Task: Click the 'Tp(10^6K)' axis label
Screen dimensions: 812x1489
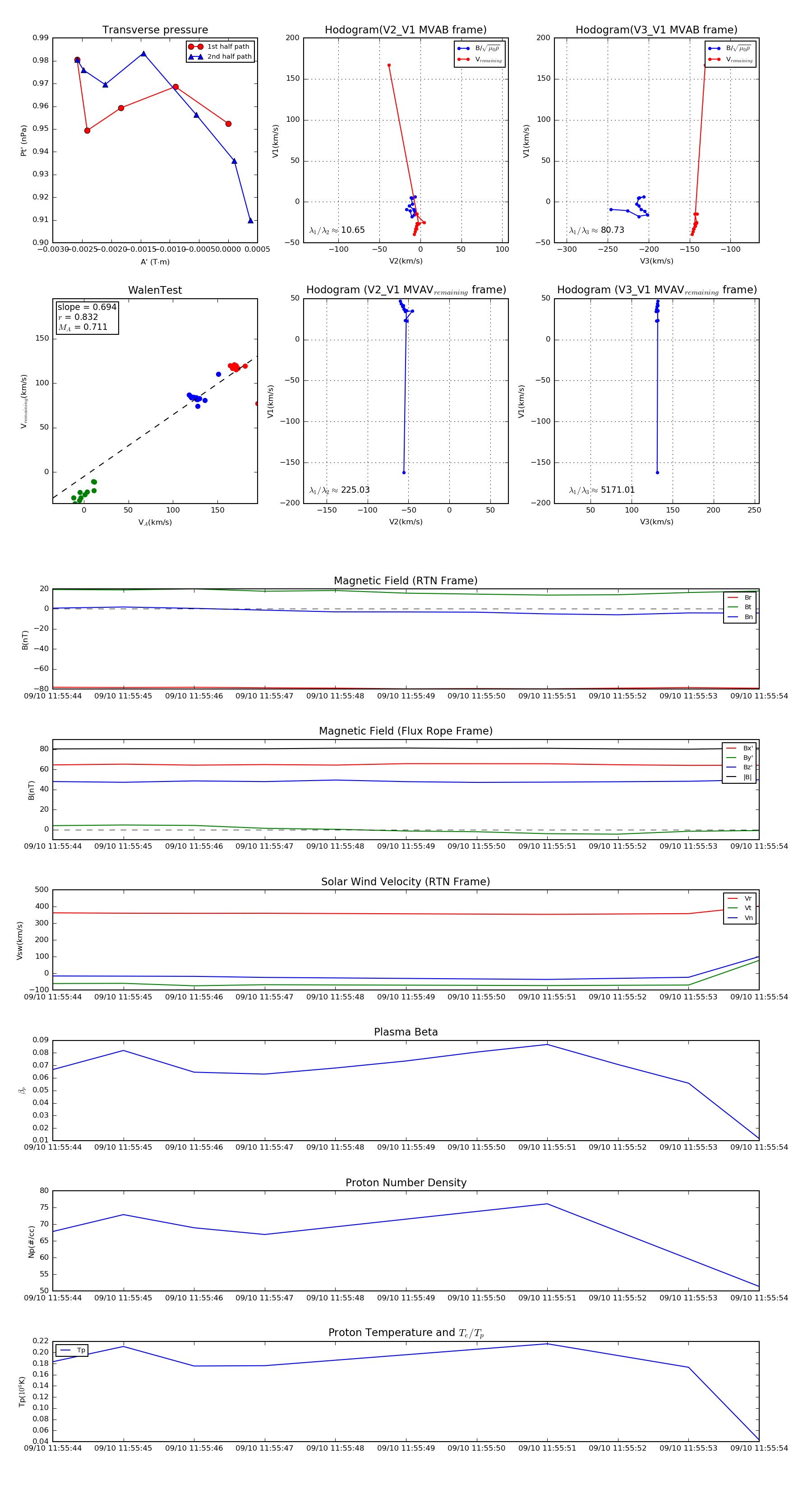Action: pos(22,1392)
